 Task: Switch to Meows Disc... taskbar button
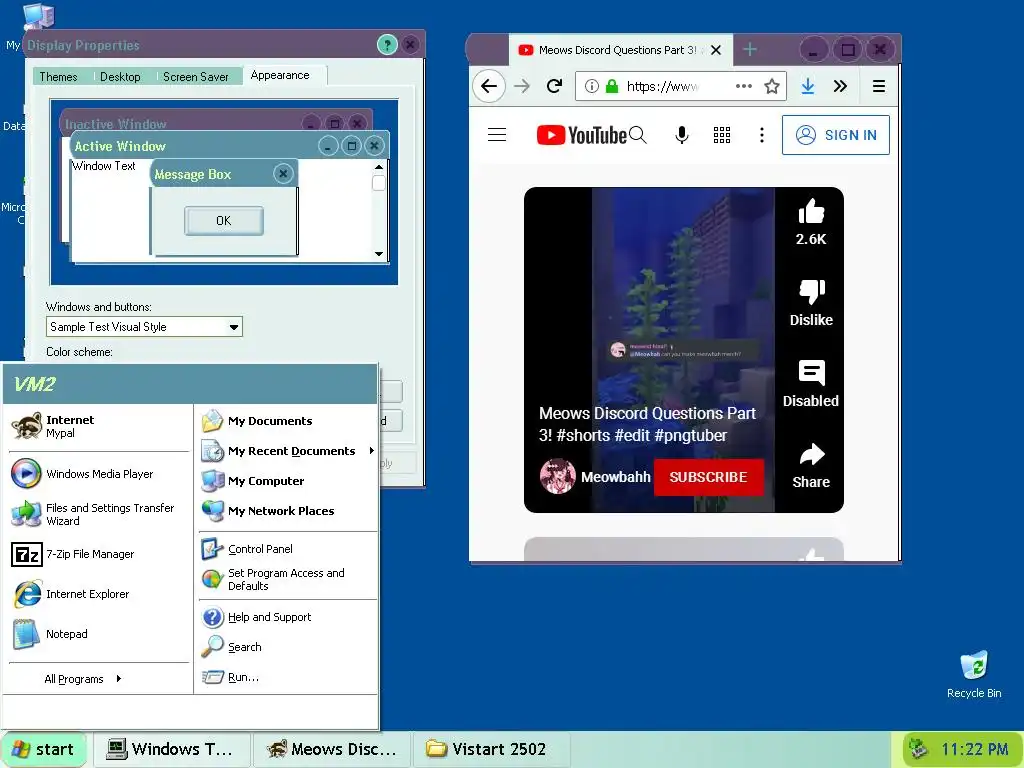[x=332, y=749]
